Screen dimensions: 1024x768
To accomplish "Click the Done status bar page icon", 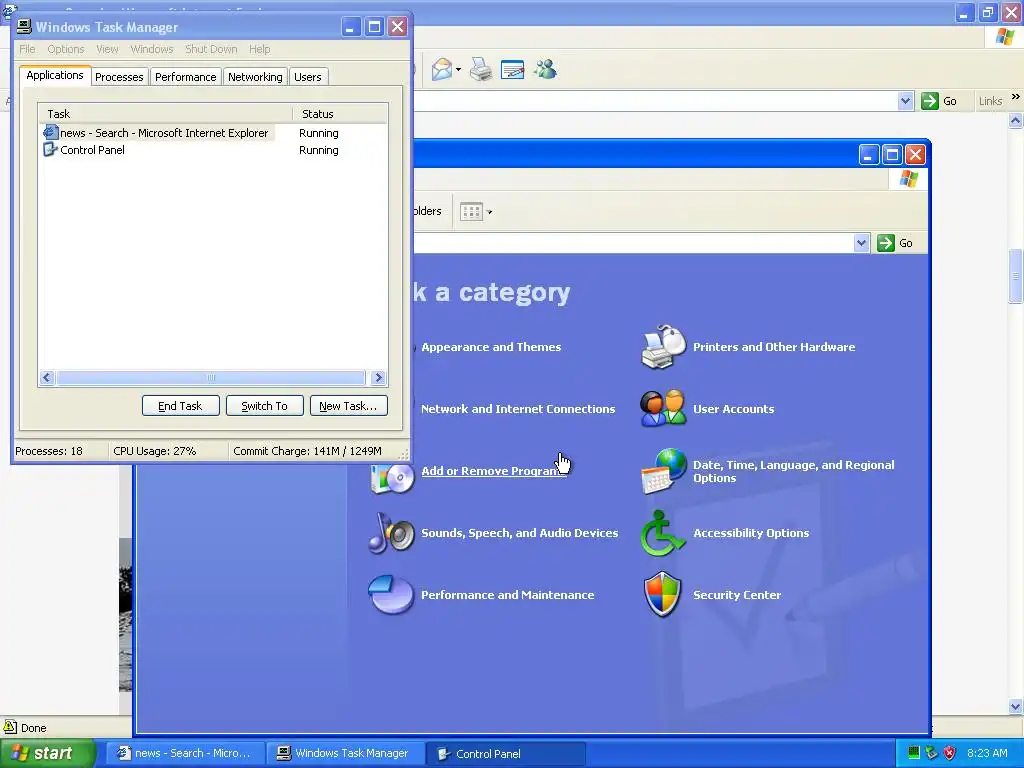I will pos(10,727).
